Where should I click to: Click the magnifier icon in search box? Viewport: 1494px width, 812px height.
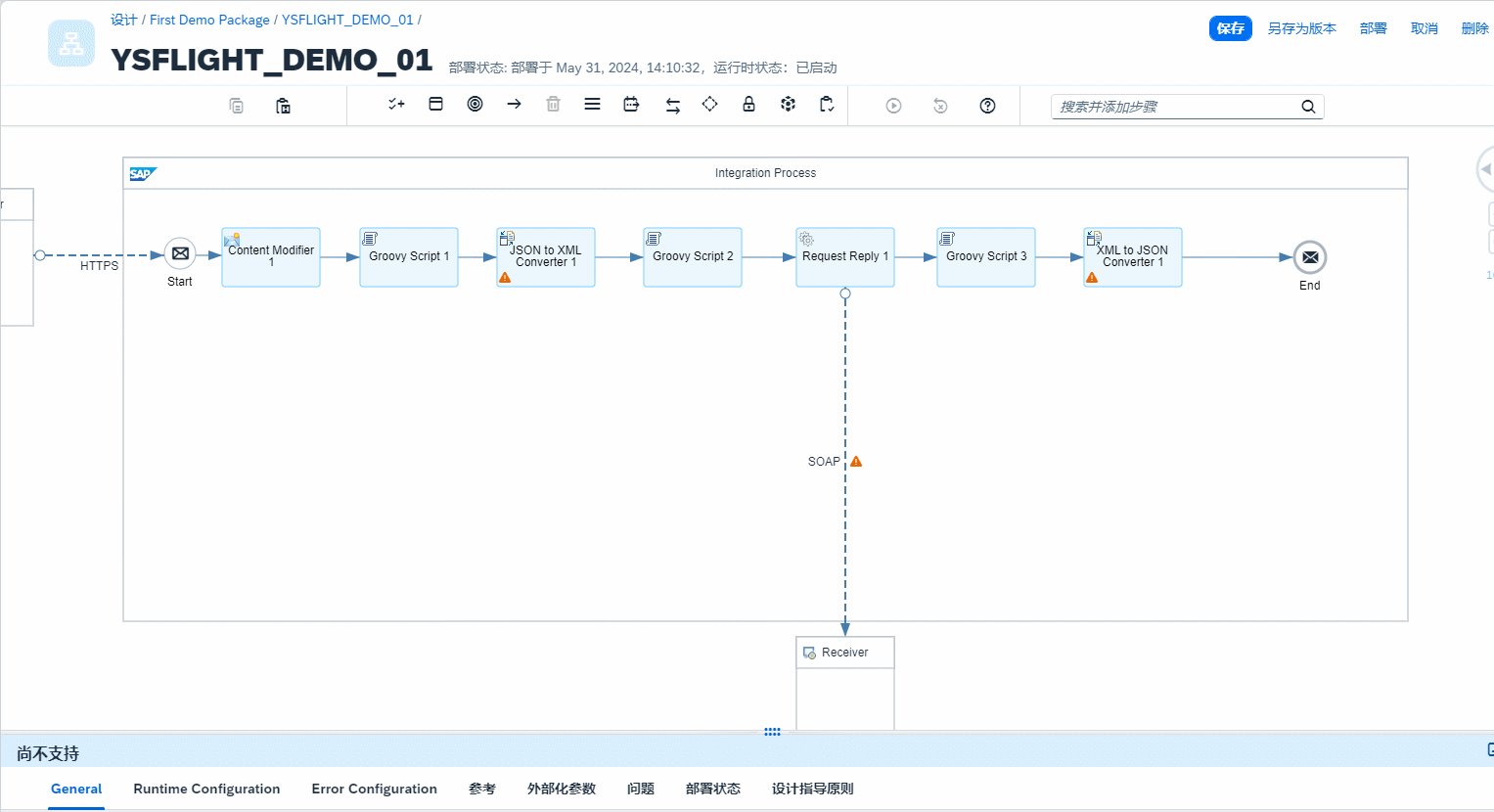[1308, 107]
